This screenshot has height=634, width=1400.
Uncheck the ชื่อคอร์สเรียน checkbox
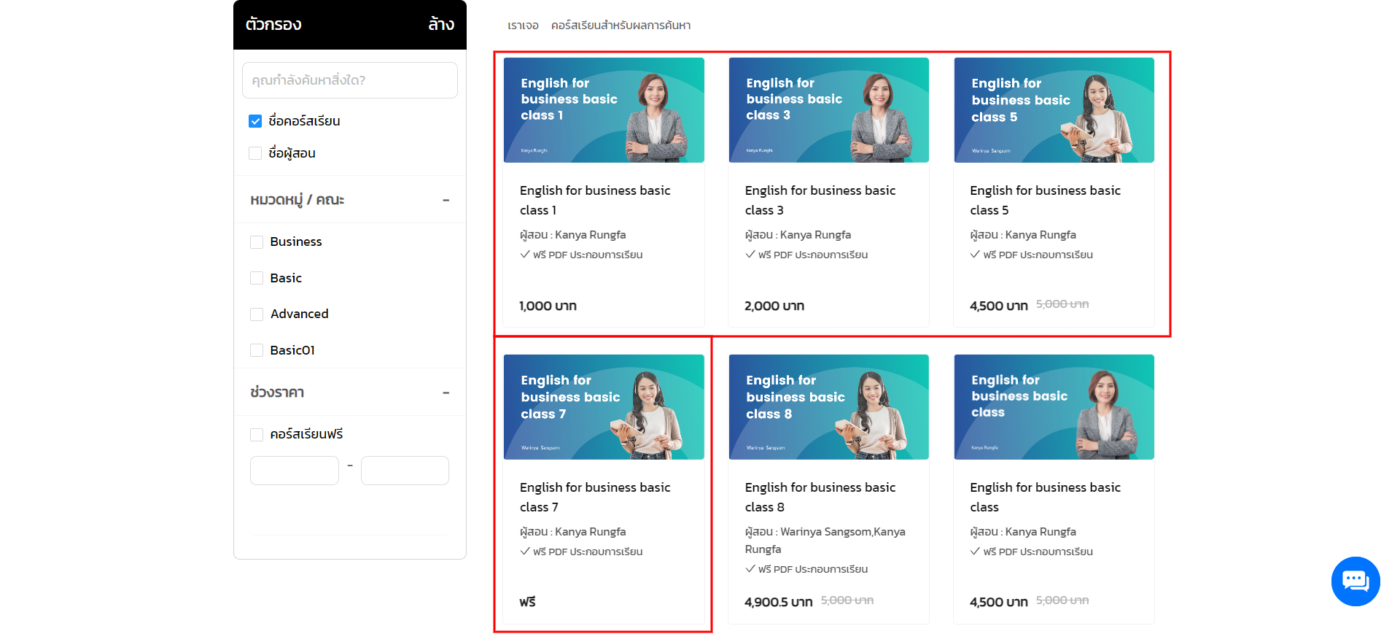[x=255, y=121]
